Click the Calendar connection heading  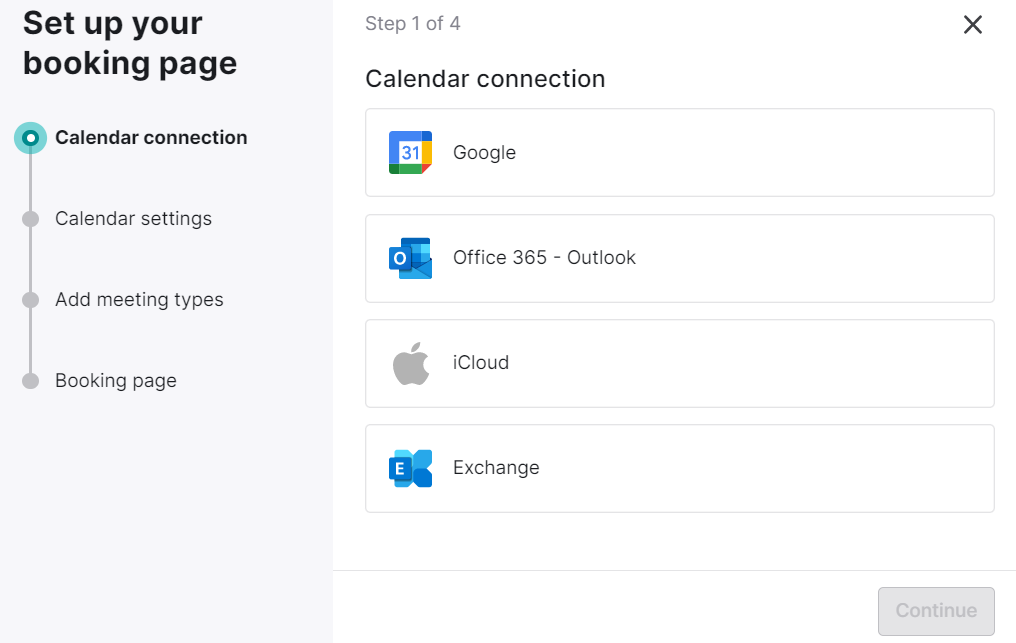point(485,79)
